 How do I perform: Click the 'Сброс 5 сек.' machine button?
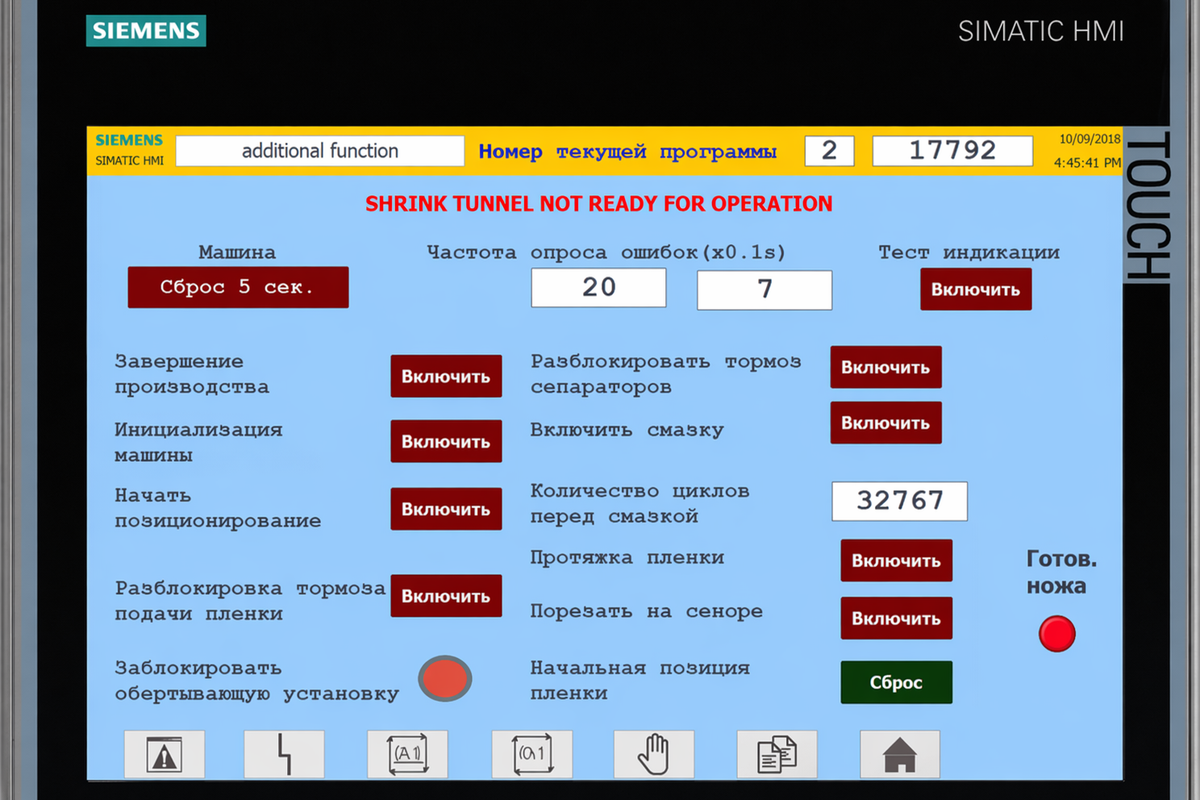point(238,287)
